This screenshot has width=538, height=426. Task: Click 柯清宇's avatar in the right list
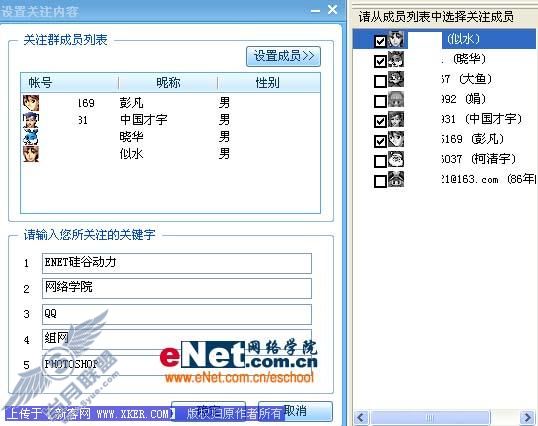click(x=396, y=159)
